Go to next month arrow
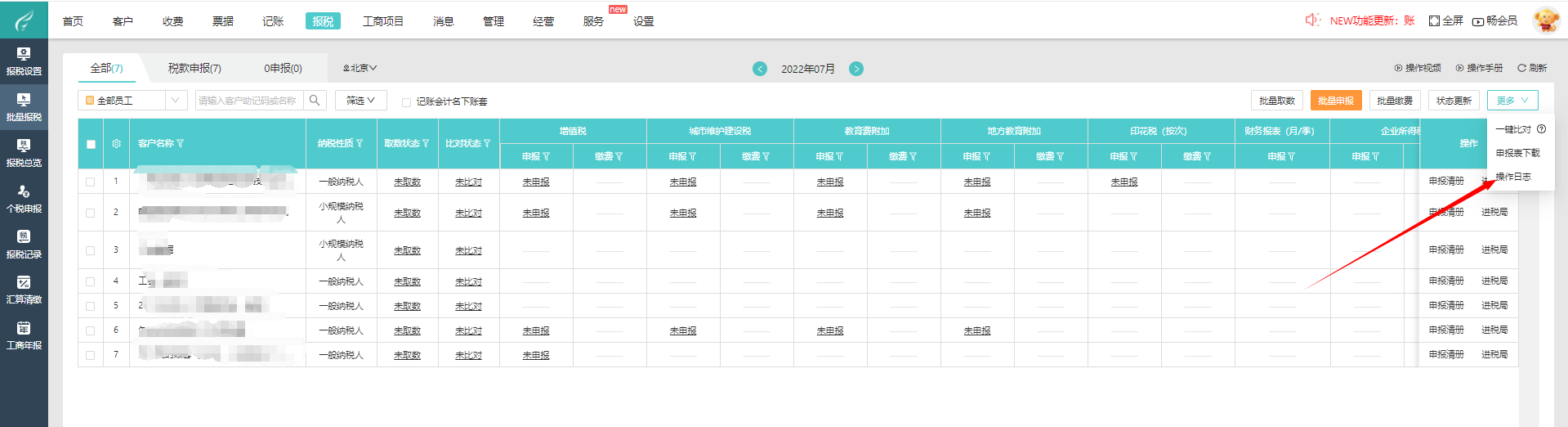The height and width of the screenshot is (427, 1568). (x=855, y=69)
